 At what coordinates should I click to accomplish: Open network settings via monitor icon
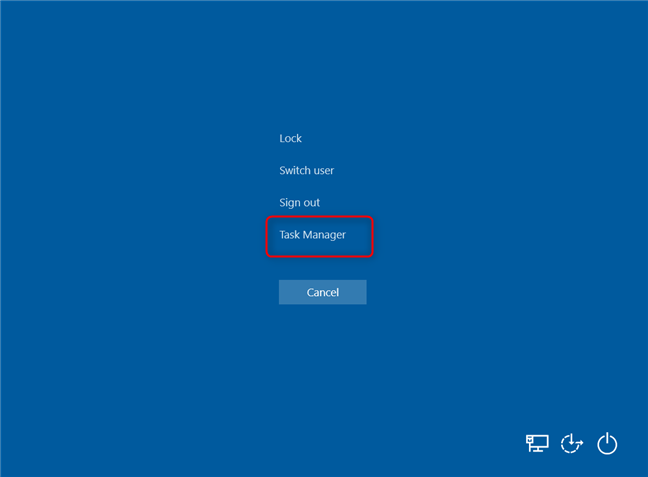point(537,444)
